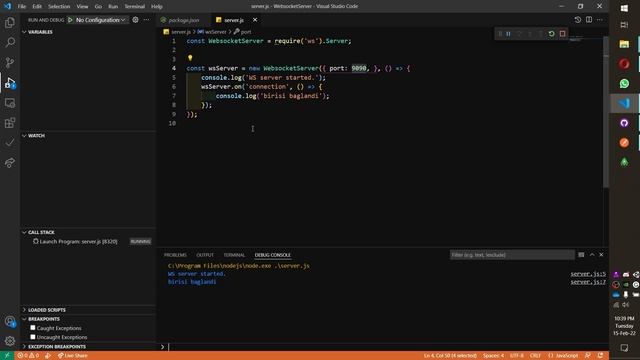
Task: Open WhatsApp from the taskbar
Action: [624, 84]
